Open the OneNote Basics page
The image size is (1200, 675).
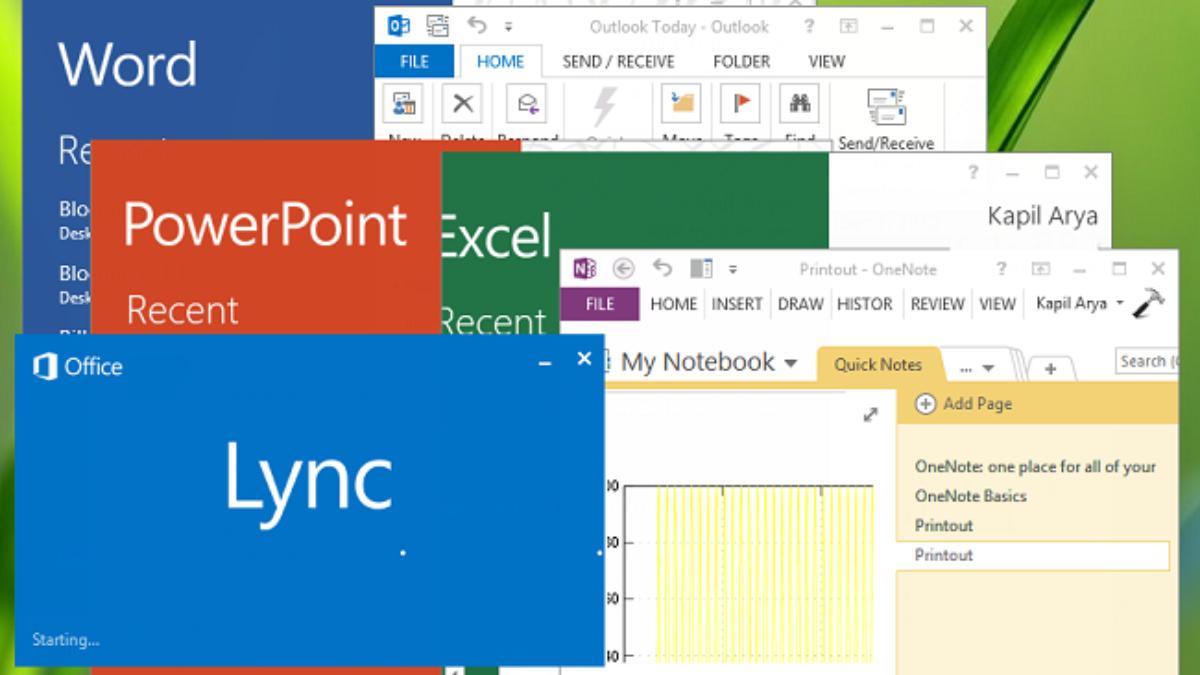pyautogui.click(x=970, y=496)
